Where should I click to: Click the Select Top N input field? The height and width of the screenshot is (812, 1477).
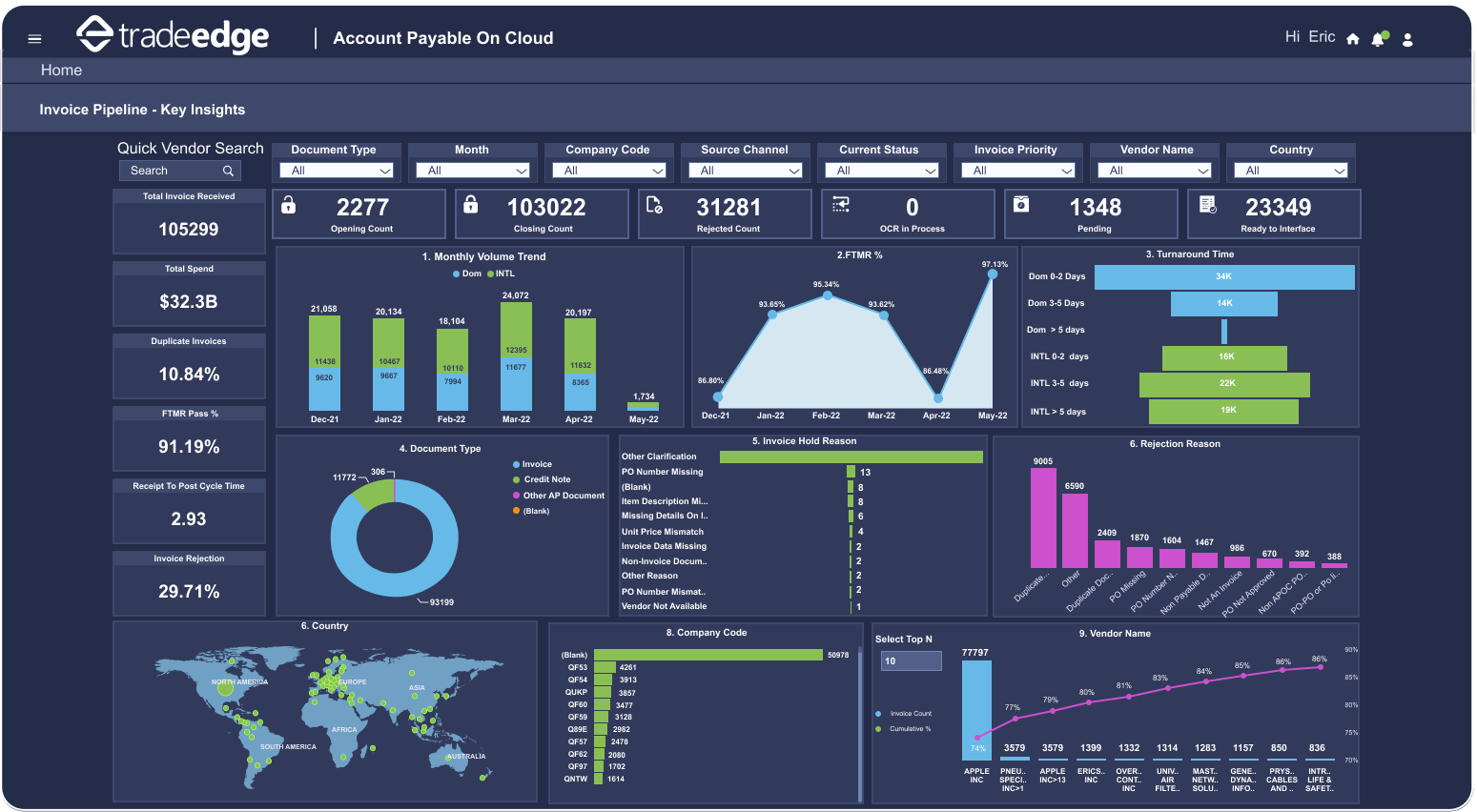911,660
